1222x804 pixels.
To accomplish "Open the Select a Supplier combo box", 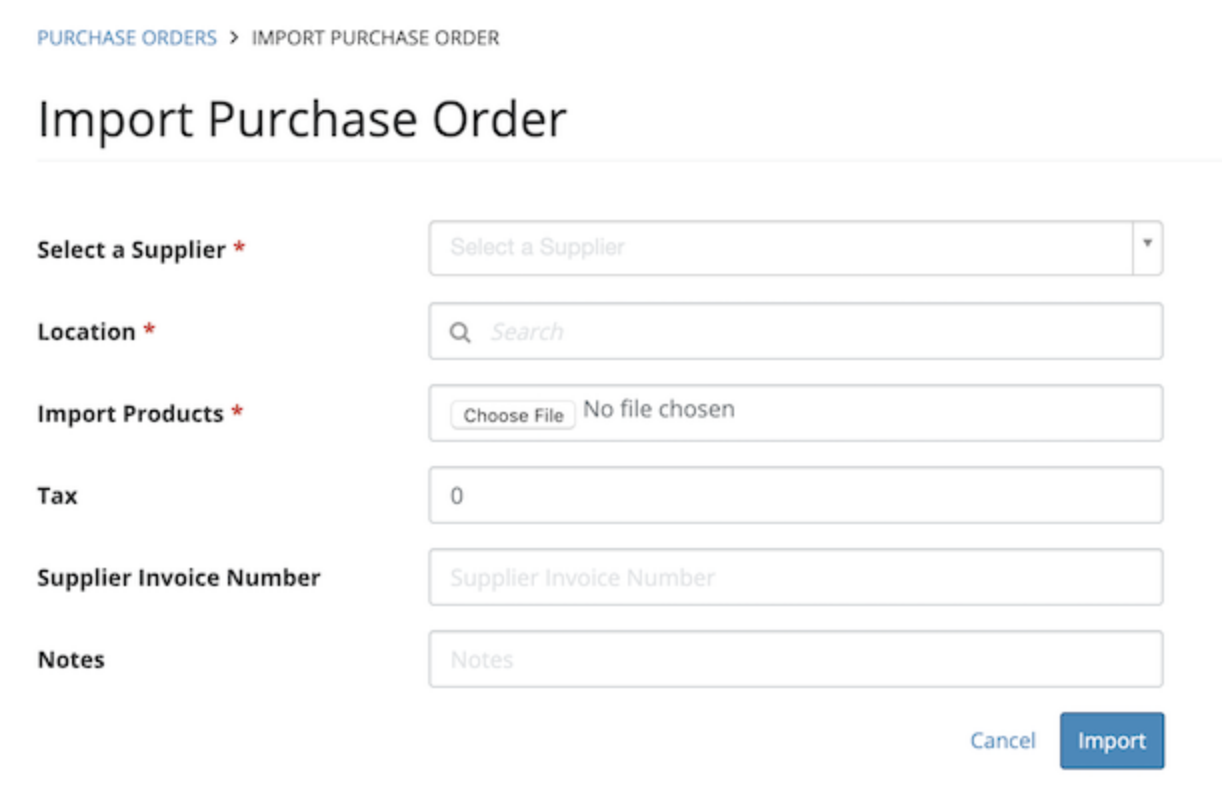I will pos(780,248).
